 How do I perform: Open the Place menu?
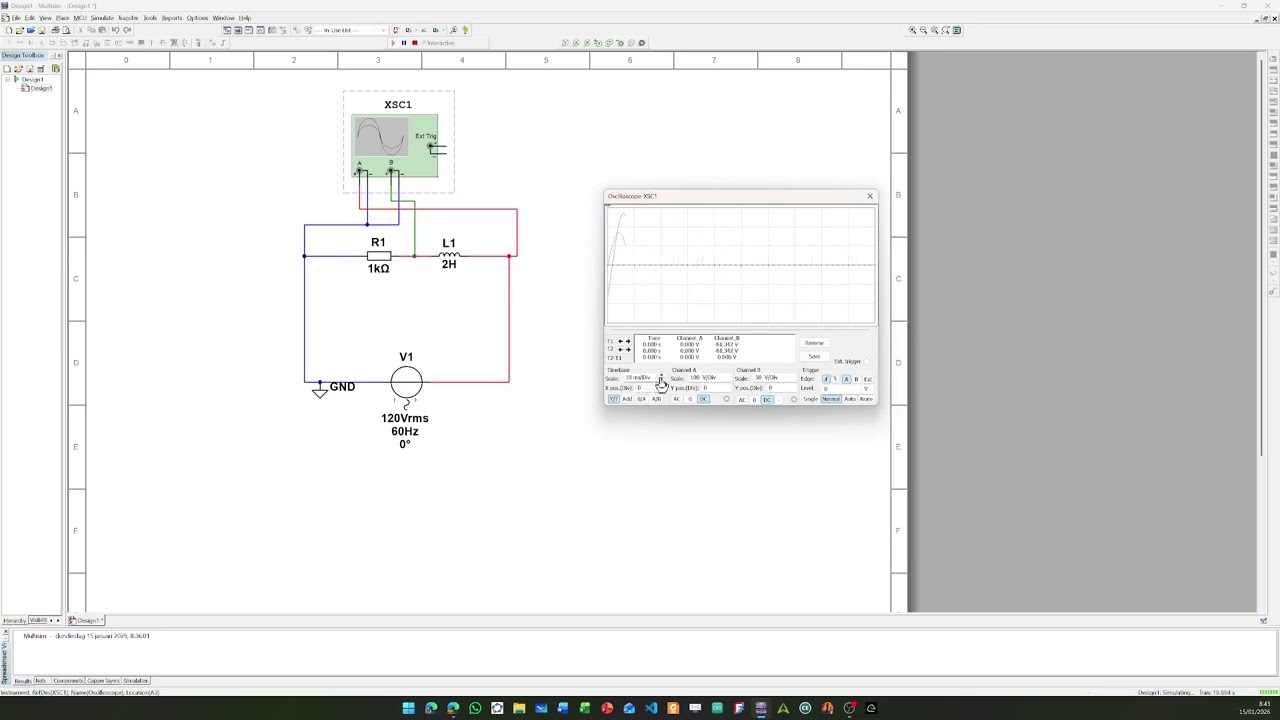pos(63,18)
